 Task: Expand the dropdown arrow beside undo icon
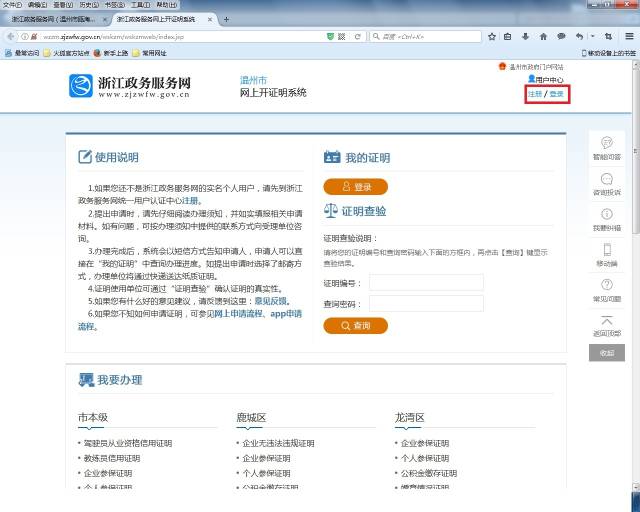click(592, 36)
